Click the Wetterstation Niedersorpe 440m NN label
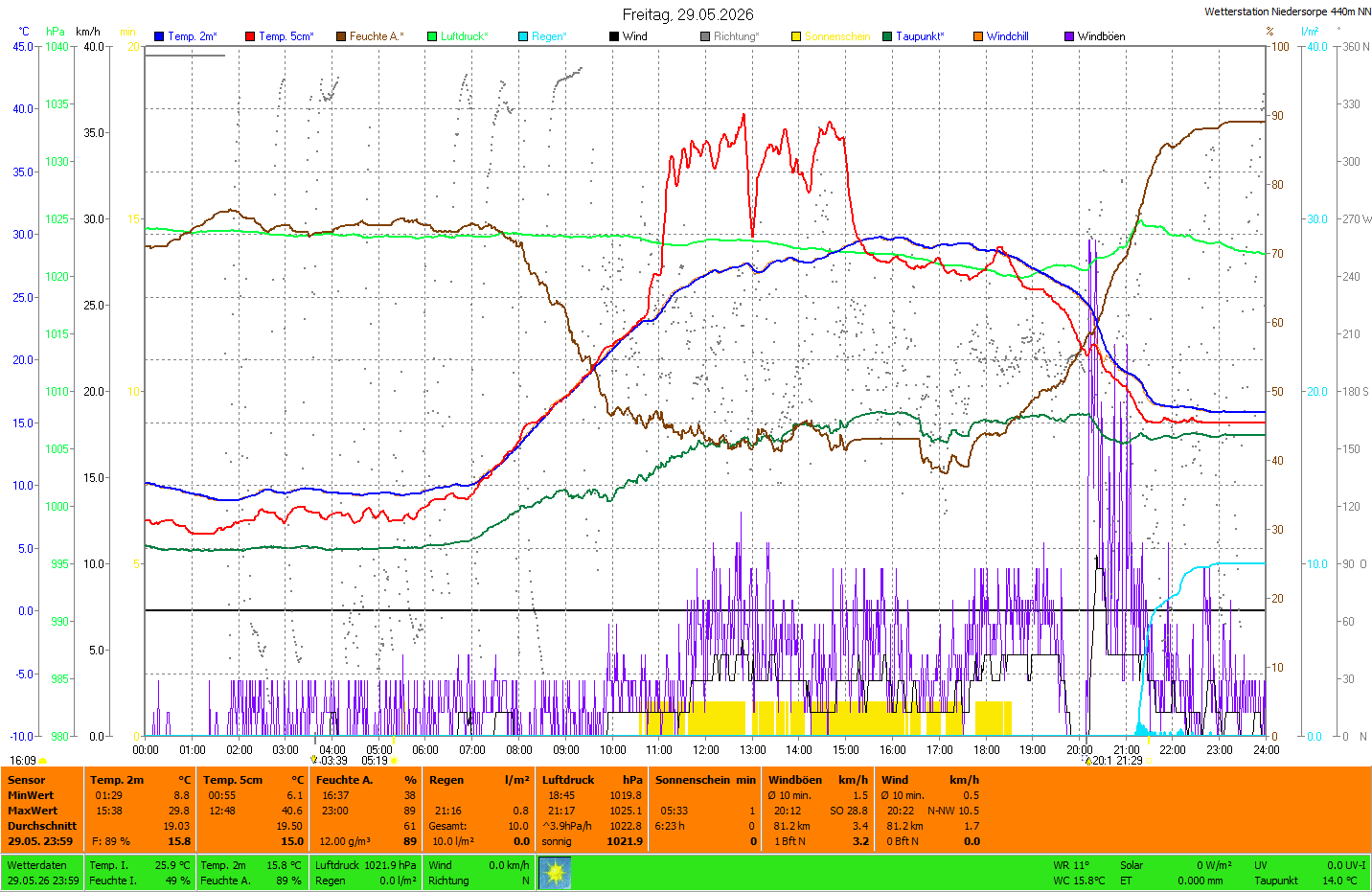Viewport: 1372px width, 892px height. [x=1287, y=11]
